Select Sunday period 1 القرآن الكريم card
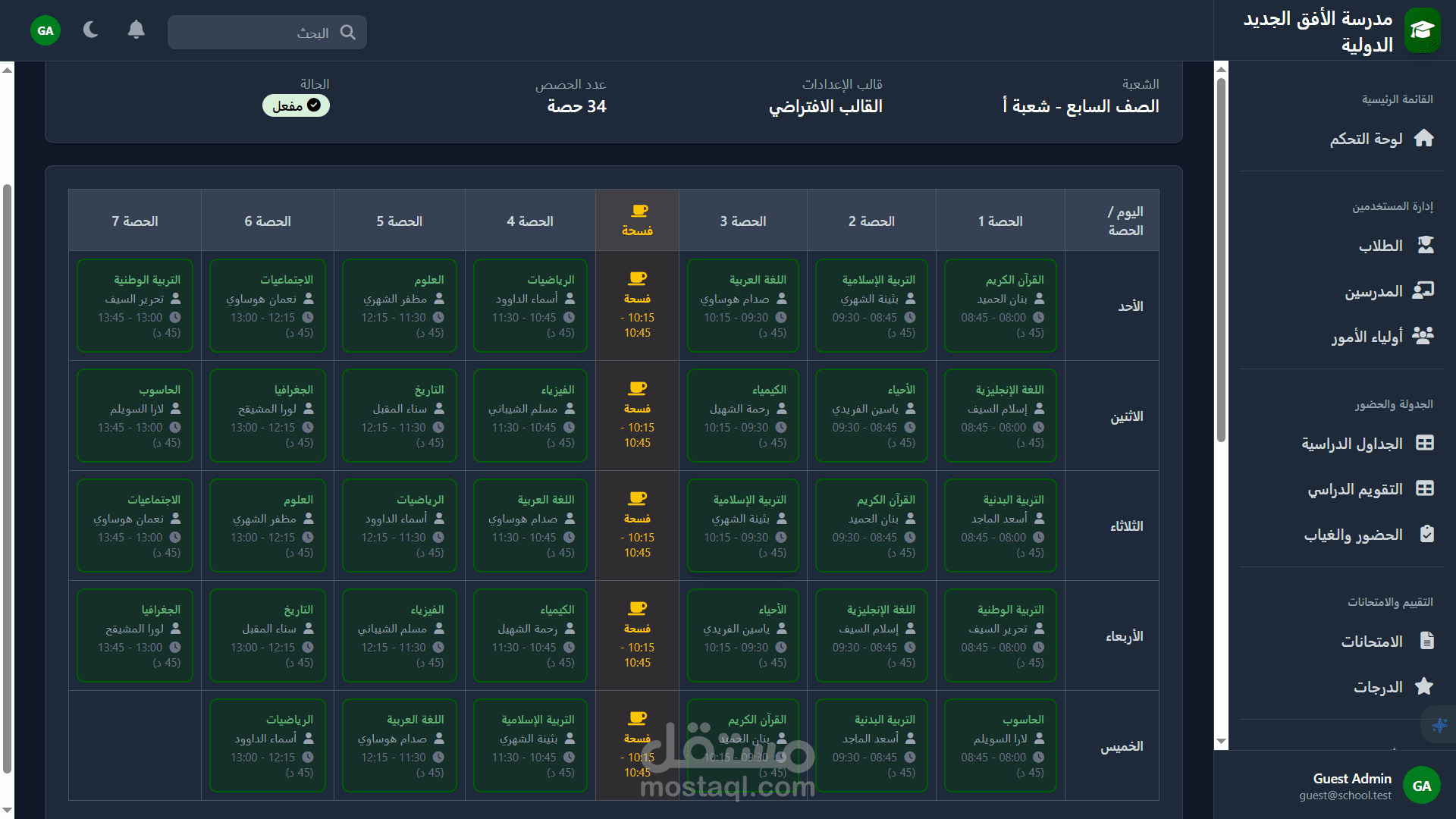Screen dimensions: 1456x819 tap(1000, 306)
